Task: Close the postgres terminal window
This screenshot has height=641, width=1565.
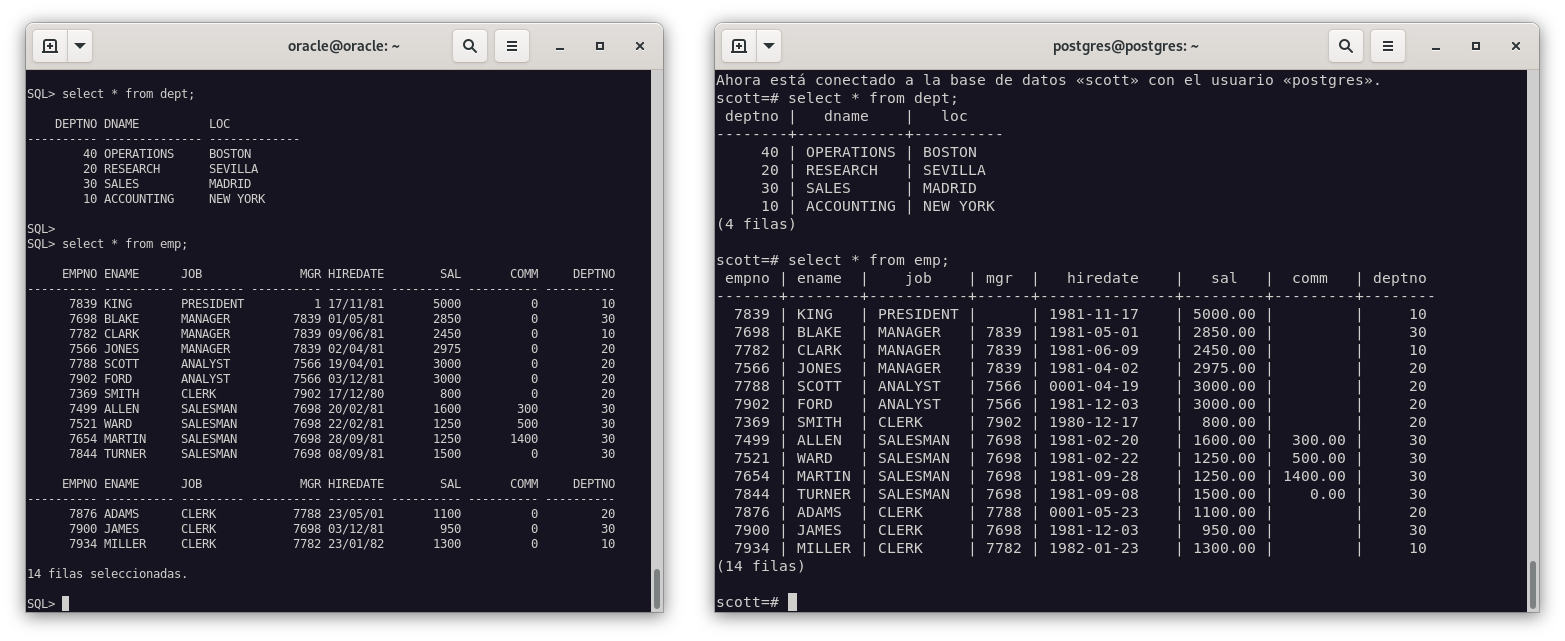Action: (1516, 46)
